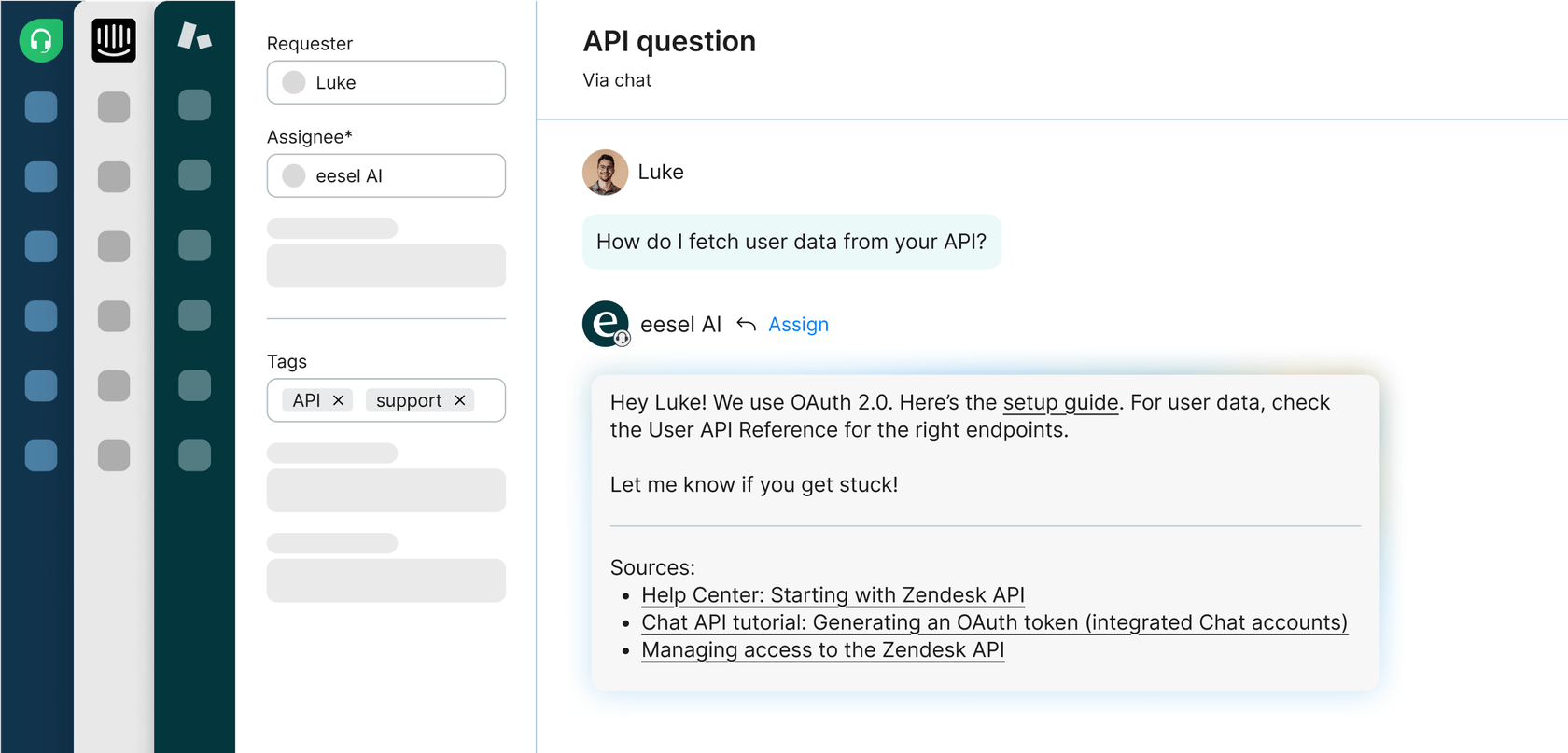Screen dimensions: 1568x753
Task: Open the setup guide link
Action: pos(1060,402)
